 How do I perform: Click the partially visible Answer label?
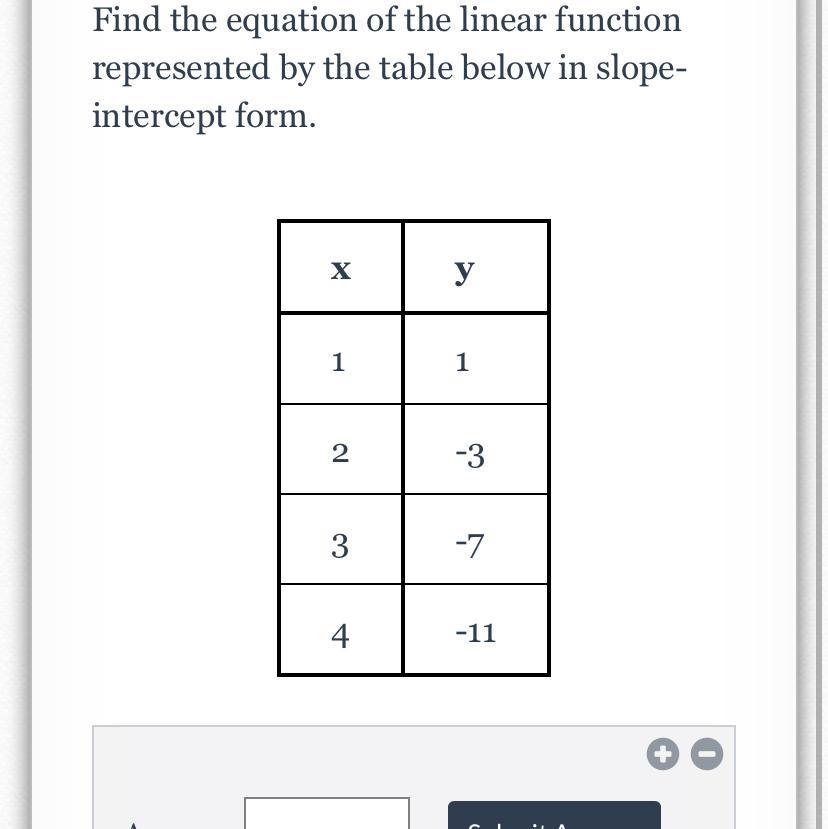tap(133, 825)
